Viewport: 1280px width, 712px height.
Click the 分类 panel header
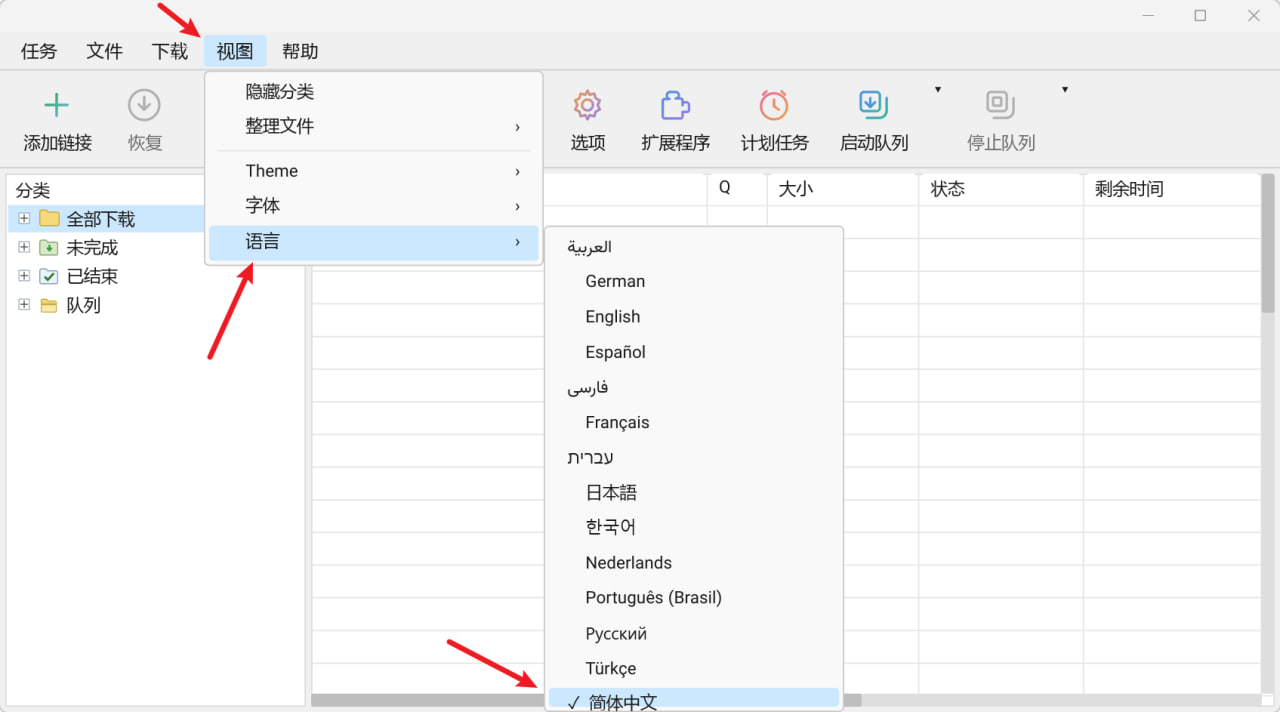point(33,190)
